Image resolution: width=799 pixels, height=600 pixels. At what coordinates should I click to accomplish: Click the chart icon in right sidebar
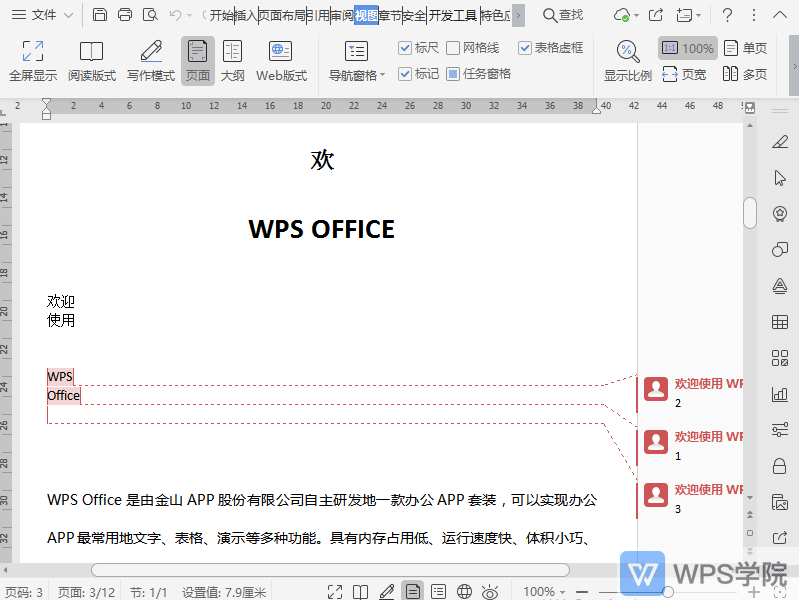point(780,394)
